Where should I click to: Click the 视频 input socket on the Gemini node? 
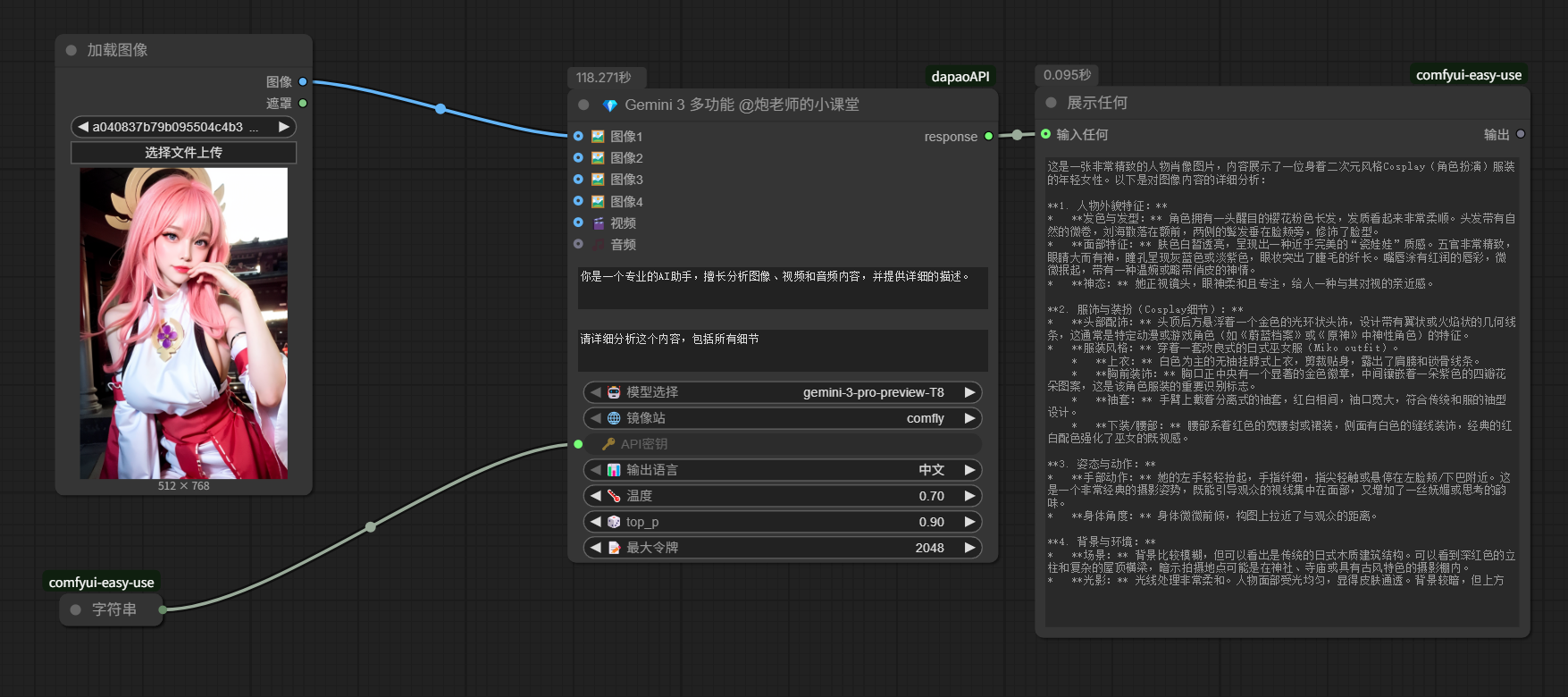click(578, 223)
